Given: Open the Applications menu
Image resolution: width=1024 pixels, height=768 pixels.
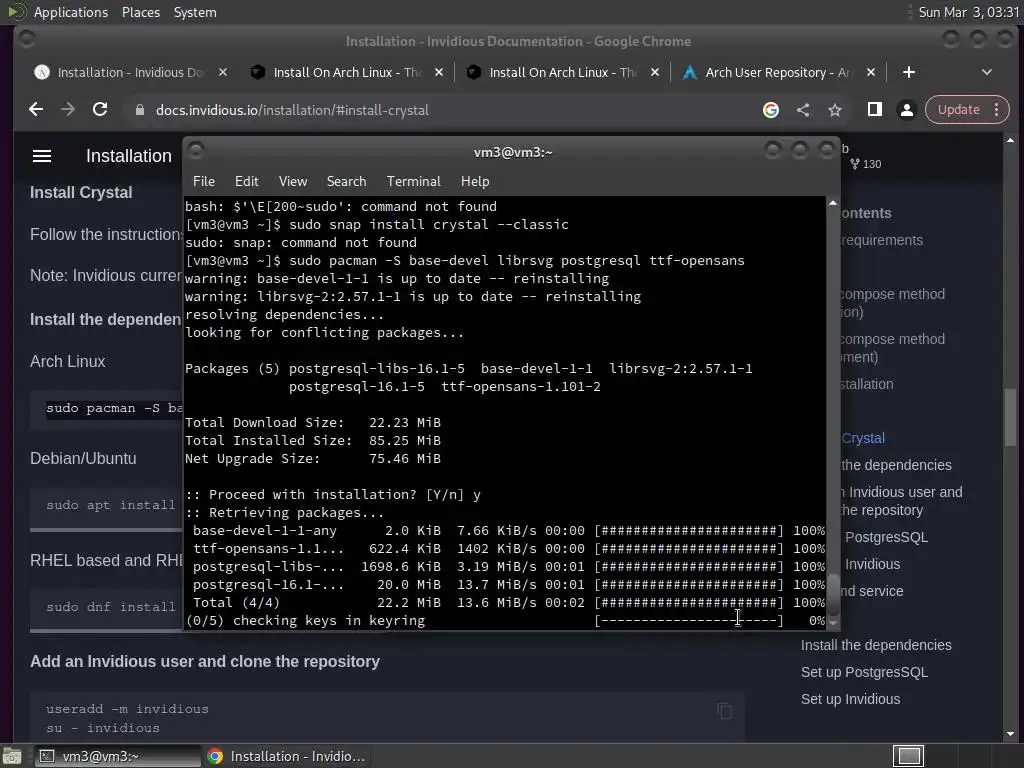Looking at the screenshot, I should (71, 12).
